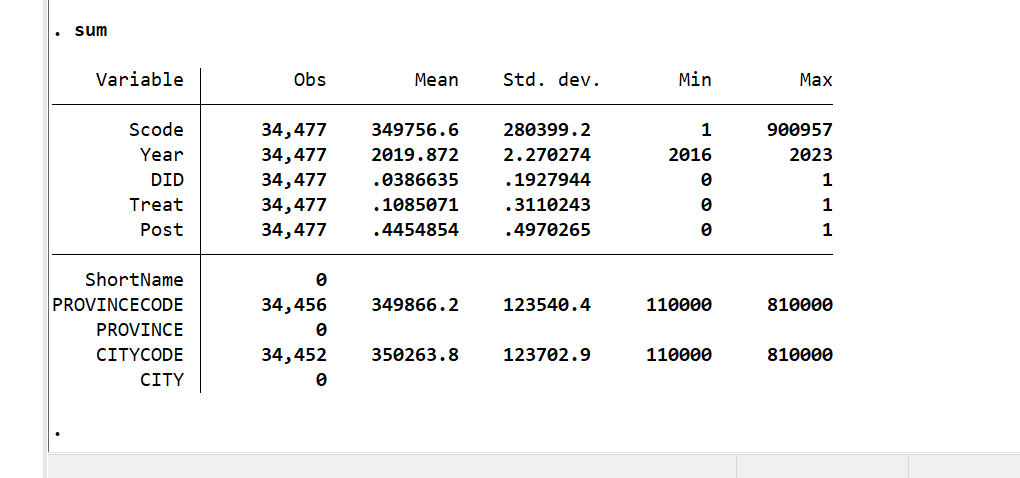The width and height of the screenshot is (1020, 478).
Task: Select PROVINCECODE mean 349866.2
Action: click(415, 305)
